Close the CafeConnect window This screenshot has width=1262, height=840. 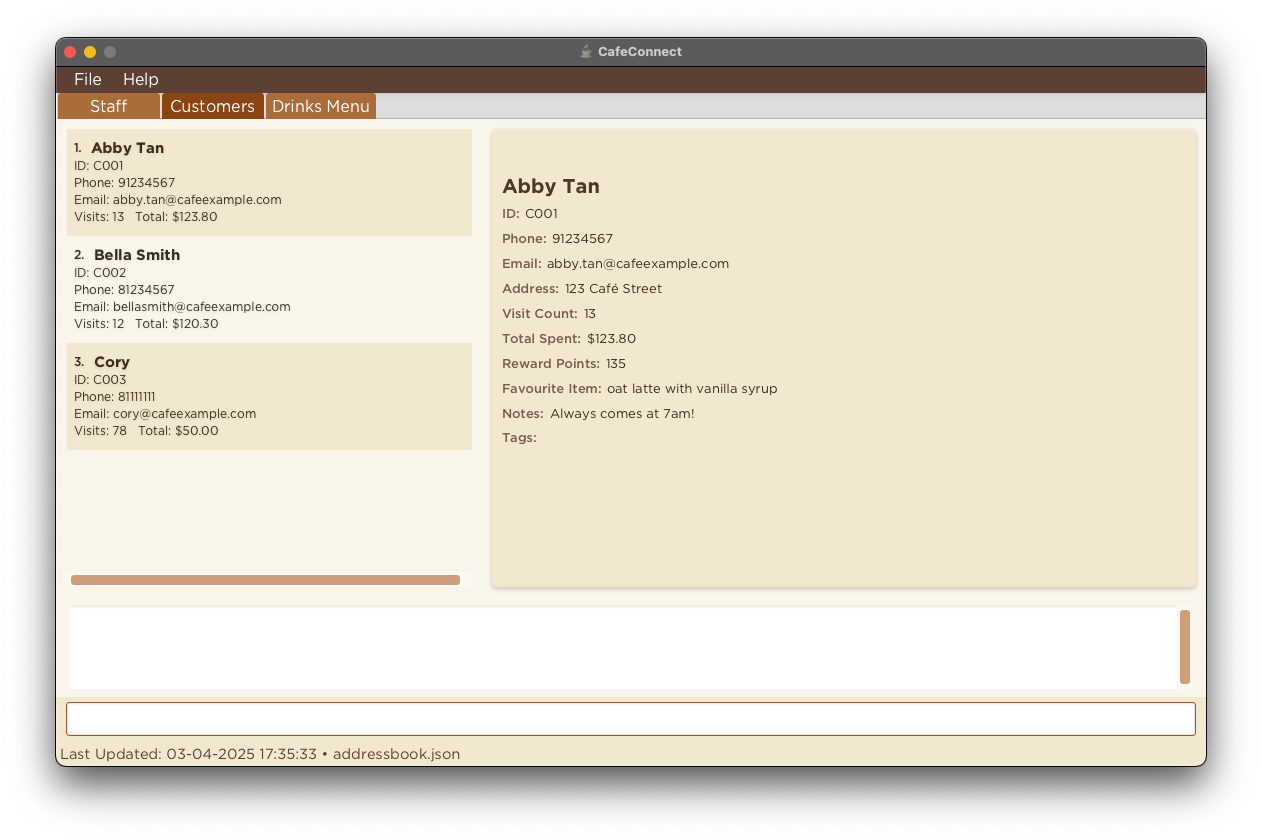click(70, 52)
